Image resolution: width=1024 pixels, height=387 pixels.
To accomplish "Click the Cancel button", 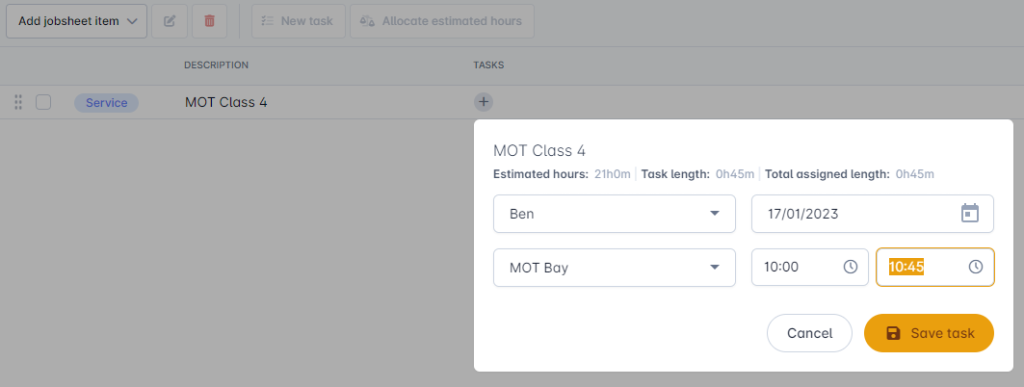I will [810, 333].
